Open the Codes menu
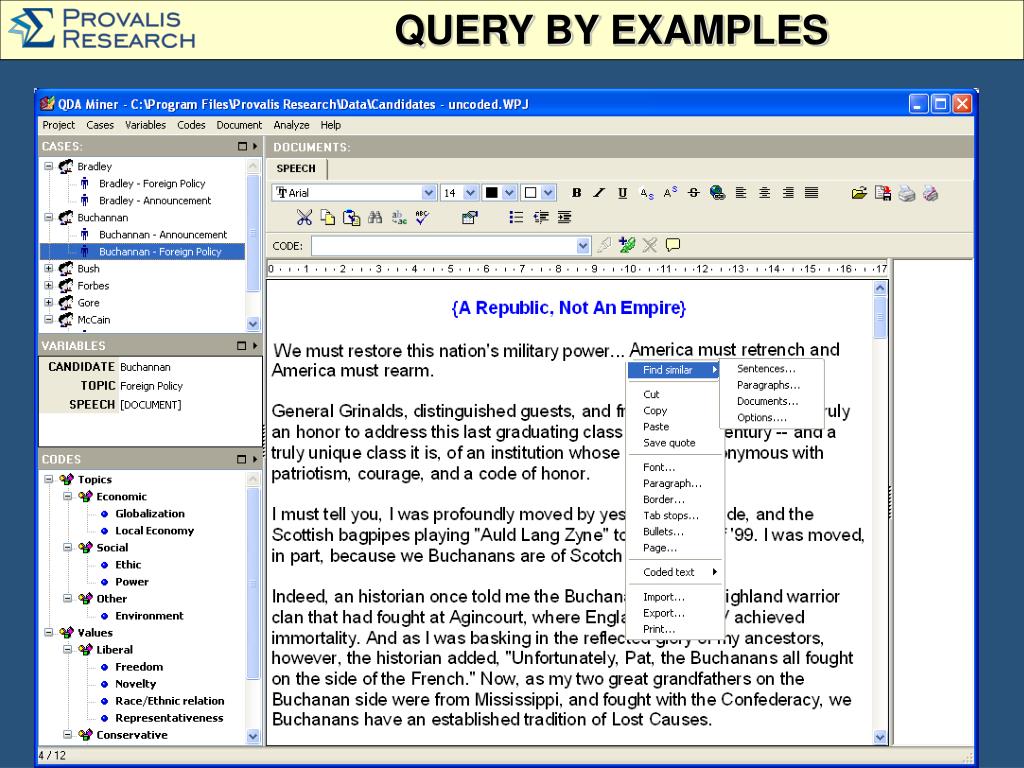 pyautogui.click(x=191, y=125)
